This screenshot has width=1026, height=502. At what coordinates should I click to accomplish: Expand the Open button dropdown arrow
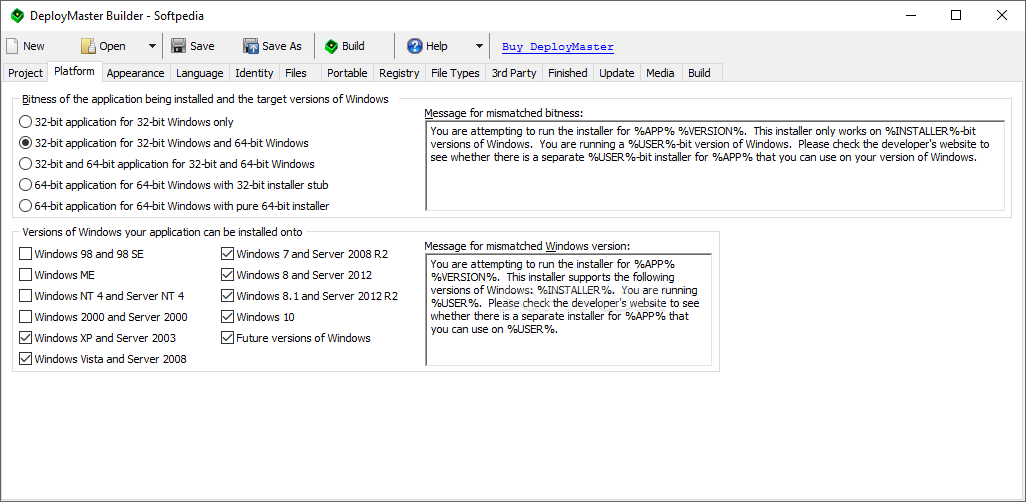point(152,46)
